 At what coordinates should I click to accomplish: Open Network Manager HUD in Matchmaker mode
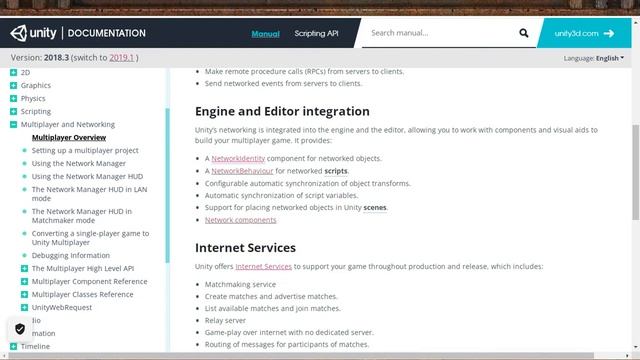click(82, 216)
